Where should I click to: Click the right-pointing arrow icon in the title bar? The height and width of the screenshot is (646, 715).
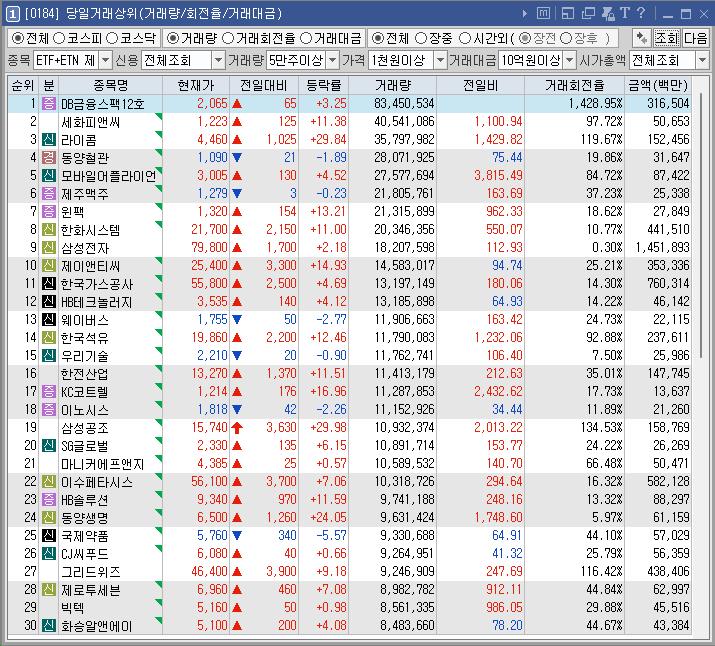[x=524, y=14]
